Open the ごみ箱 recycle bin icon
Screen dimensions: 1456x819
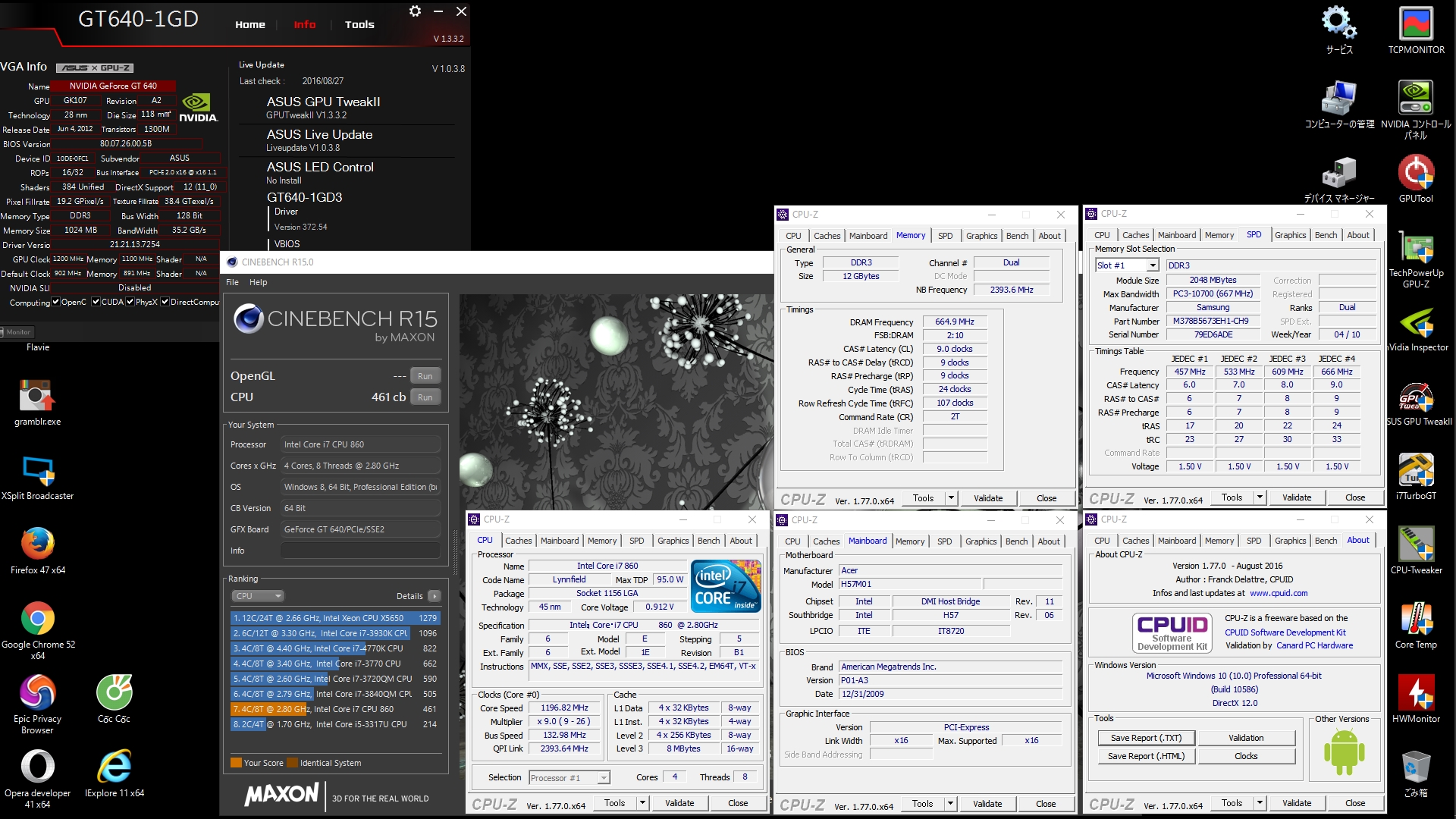pos(1416,773)
